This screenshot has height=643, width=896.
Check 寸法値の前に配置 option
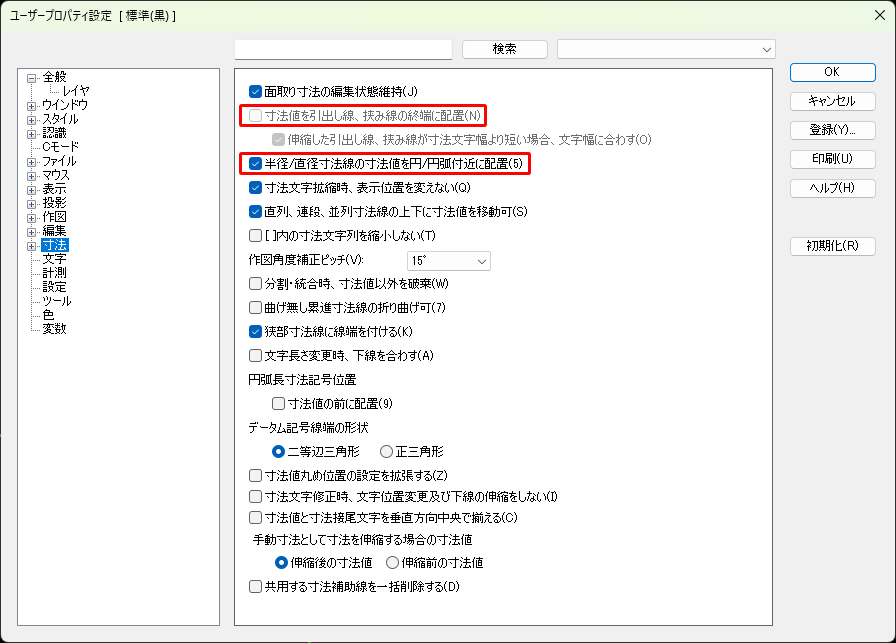(279, 404)
